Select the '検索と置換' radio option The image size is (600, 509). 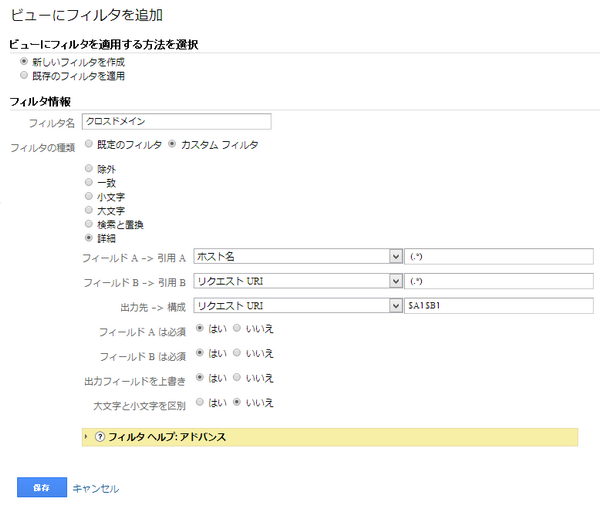click(x=89, y=224)
